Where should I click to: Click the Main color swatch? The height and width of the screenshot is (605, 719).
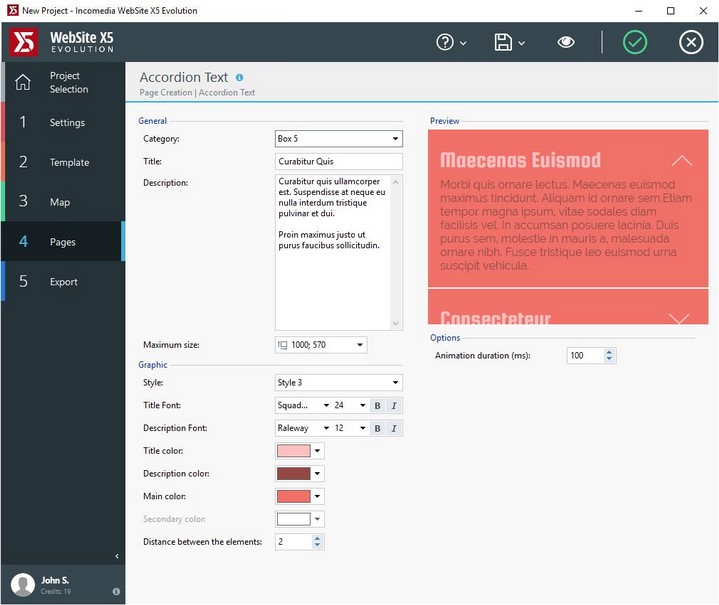293,496
